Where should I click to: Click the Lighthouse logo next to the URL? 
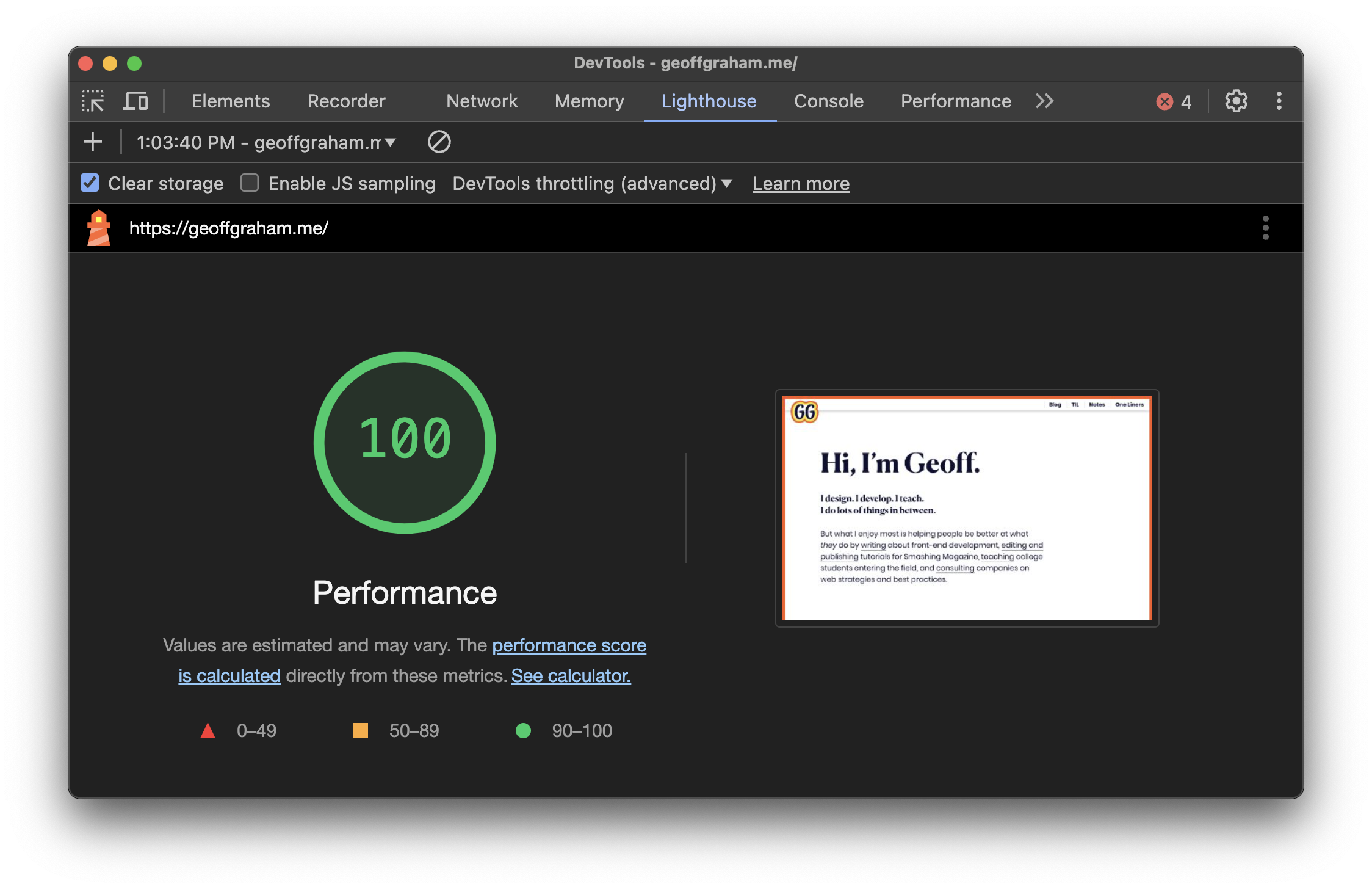pyautogui.click(x=99, y=228)
